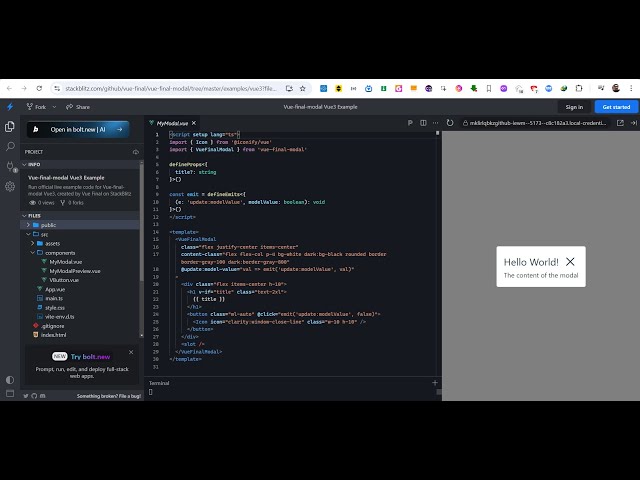Open App.vue in the file tree

[55, 289]
